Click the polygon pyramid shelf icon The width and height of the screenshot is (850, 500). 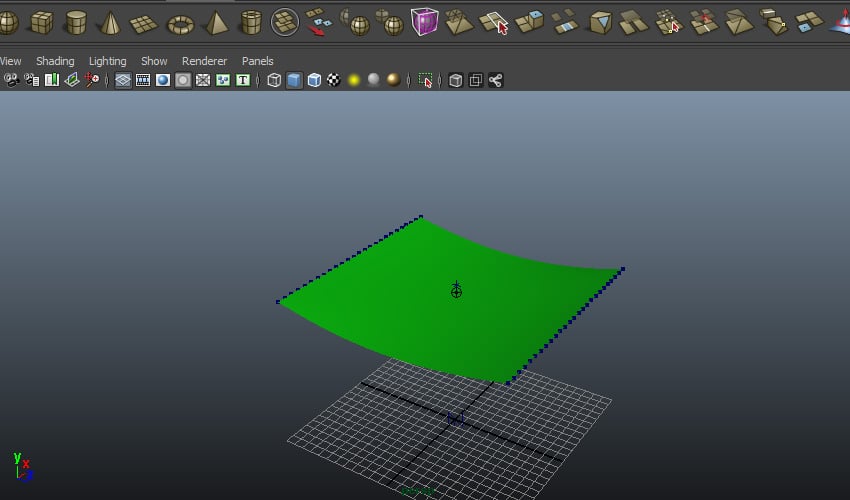tap(215, 21)
